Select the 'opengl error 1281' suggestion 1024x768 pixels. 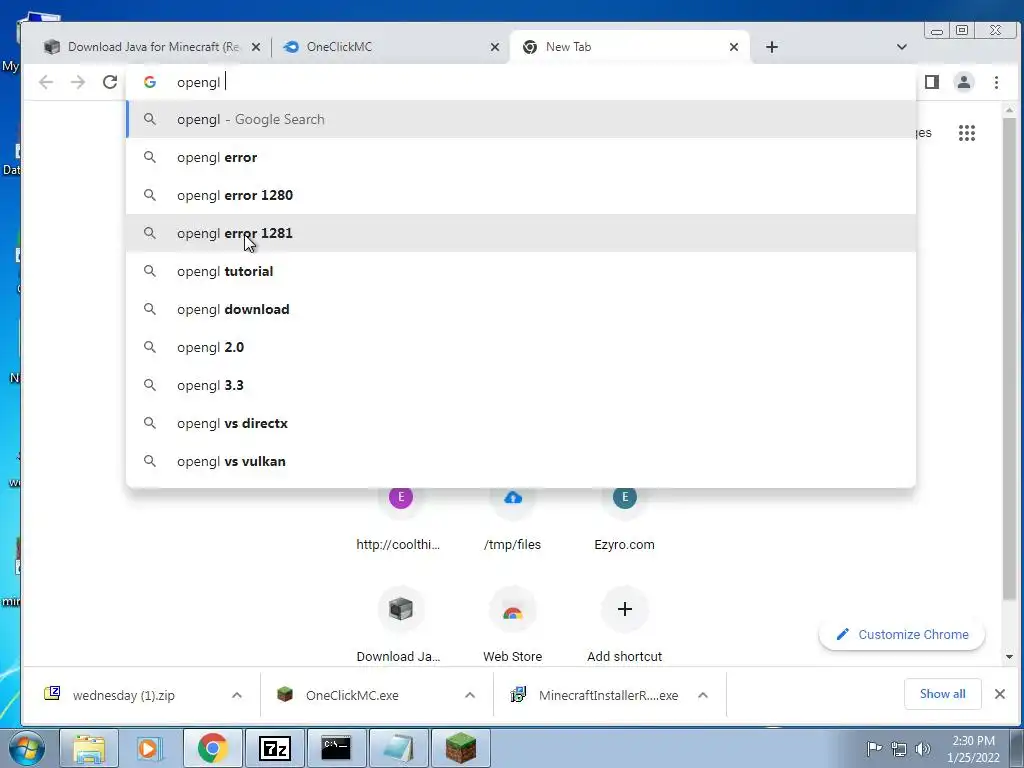[x=521, y=233]
